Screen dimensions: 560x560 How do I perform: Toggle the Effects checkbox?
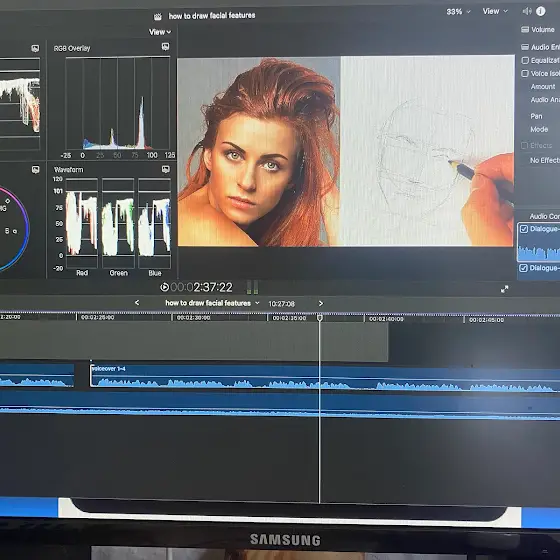[524, 145]
